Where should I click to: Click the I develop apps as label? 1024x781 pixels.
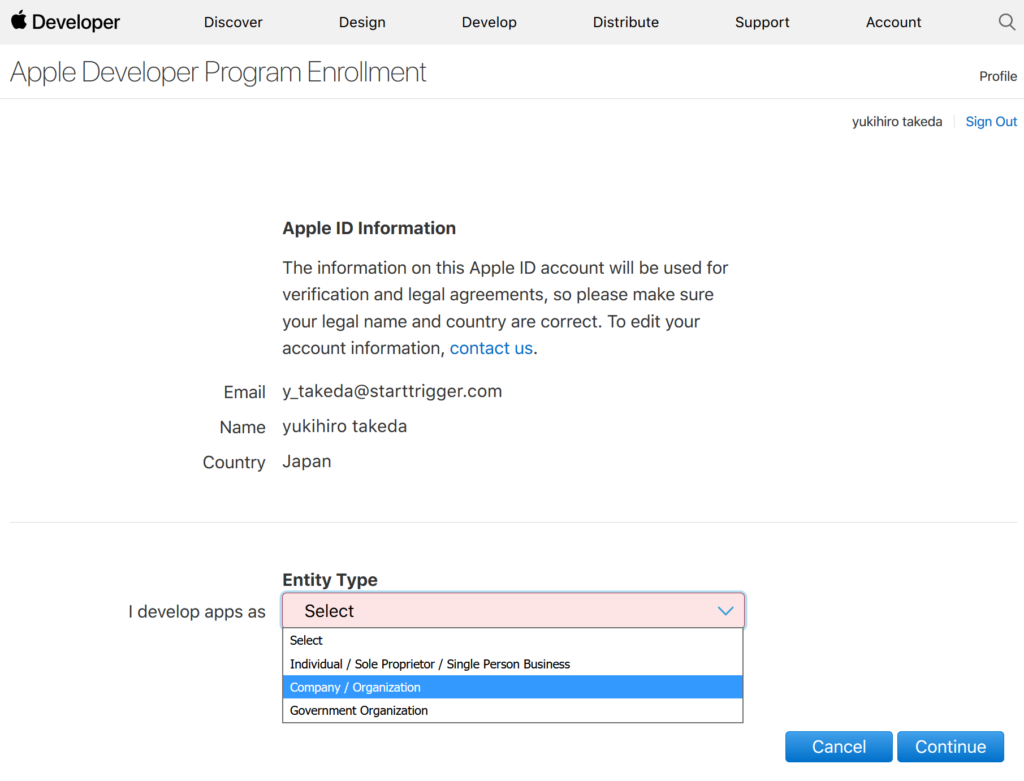(197, 612)
